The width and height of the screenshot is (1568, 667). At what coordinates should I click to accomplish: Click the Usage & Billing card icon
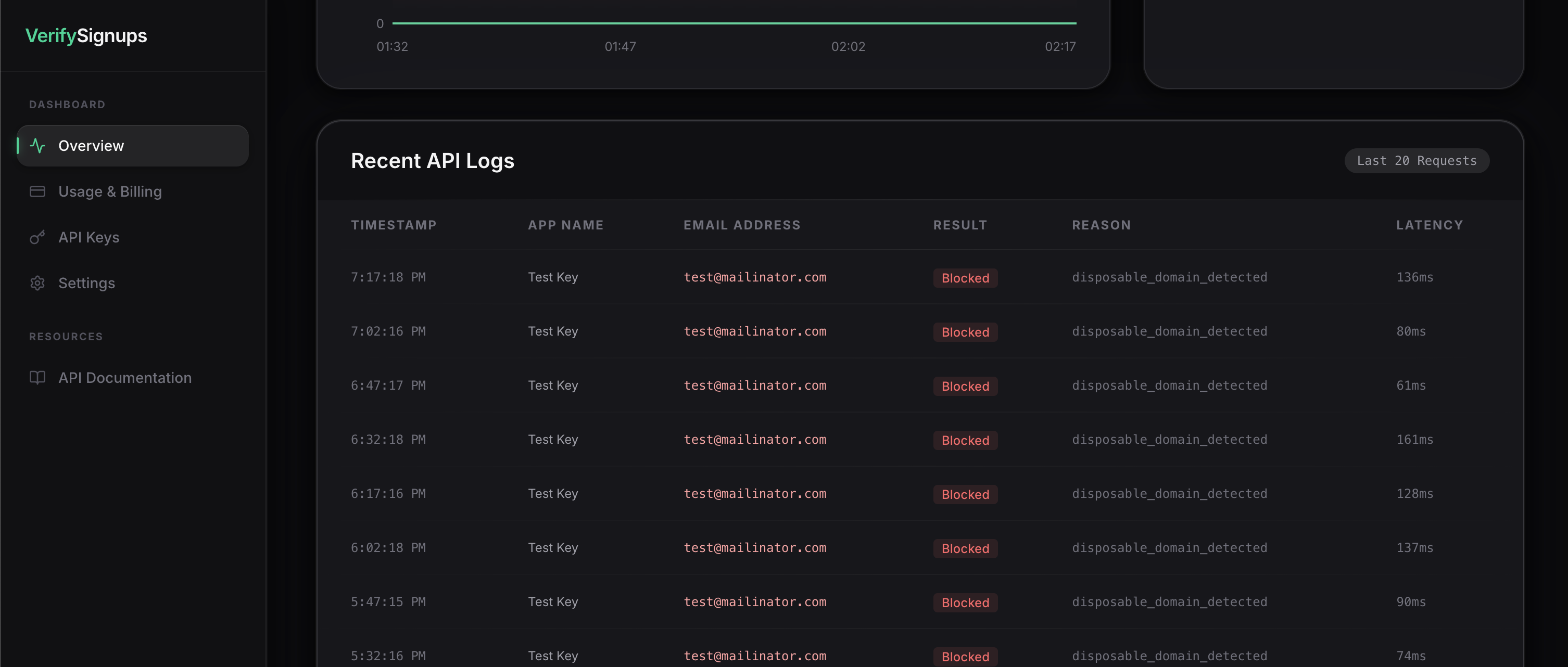click(37, 191)
